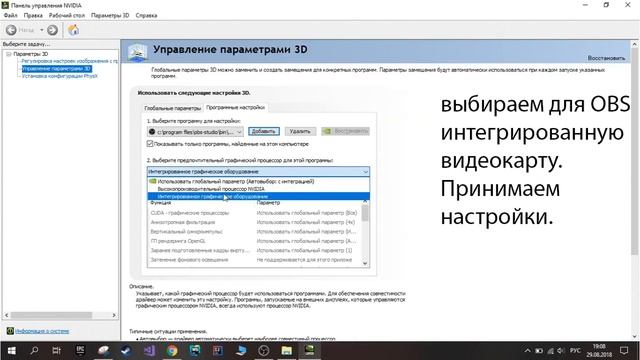The height and width of the screenshot is (360, 640).
Task: Click the Back (Назад) arrow icon
Action: [x=11, y=30]
